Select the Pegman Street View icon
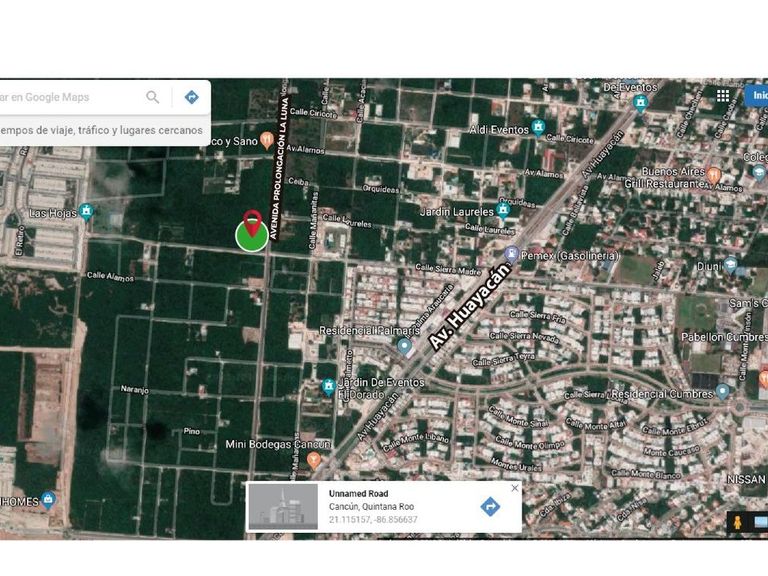768x576 pixels. point(738,523)
